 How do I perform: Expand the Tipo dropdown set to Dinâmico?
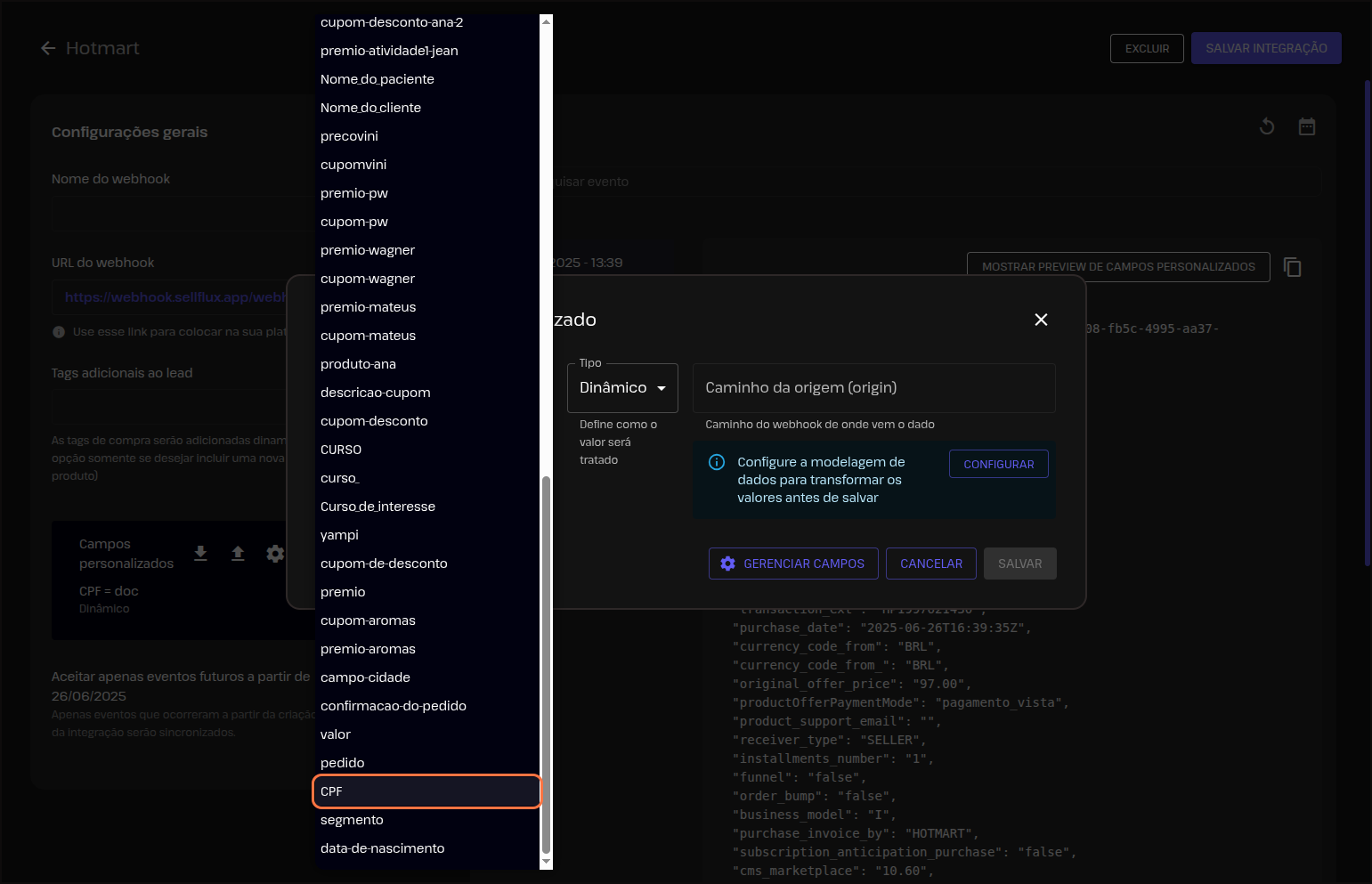click(x=622, y=388)
